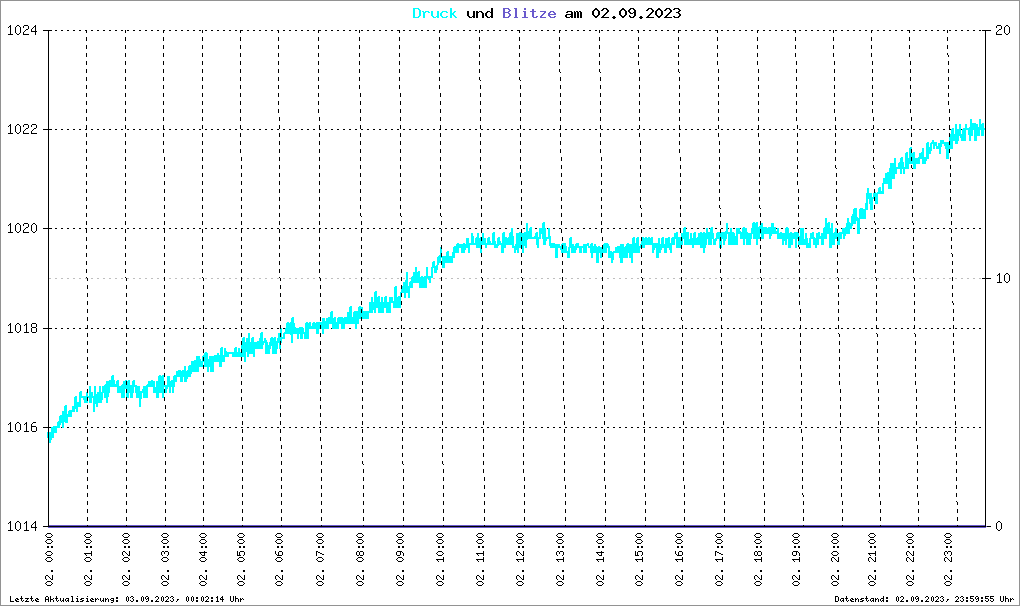Image resolution: width=1020 pixels, height=606 pixels.
Task: Select the 23:00 time axis marker
Action: [953, 562]
